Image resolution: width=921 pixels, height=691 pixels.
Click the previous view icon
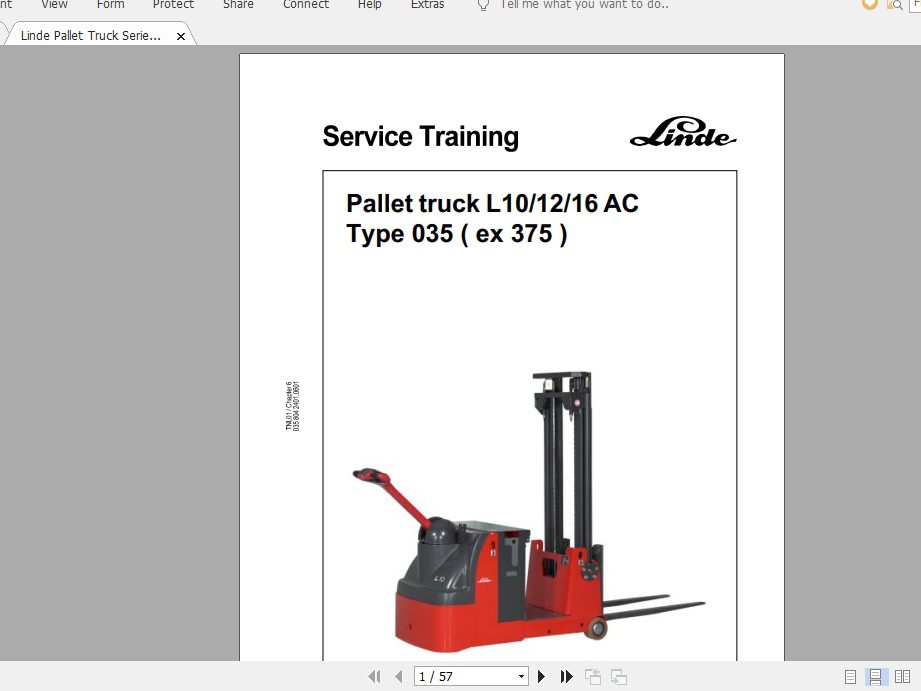point(593,676)
